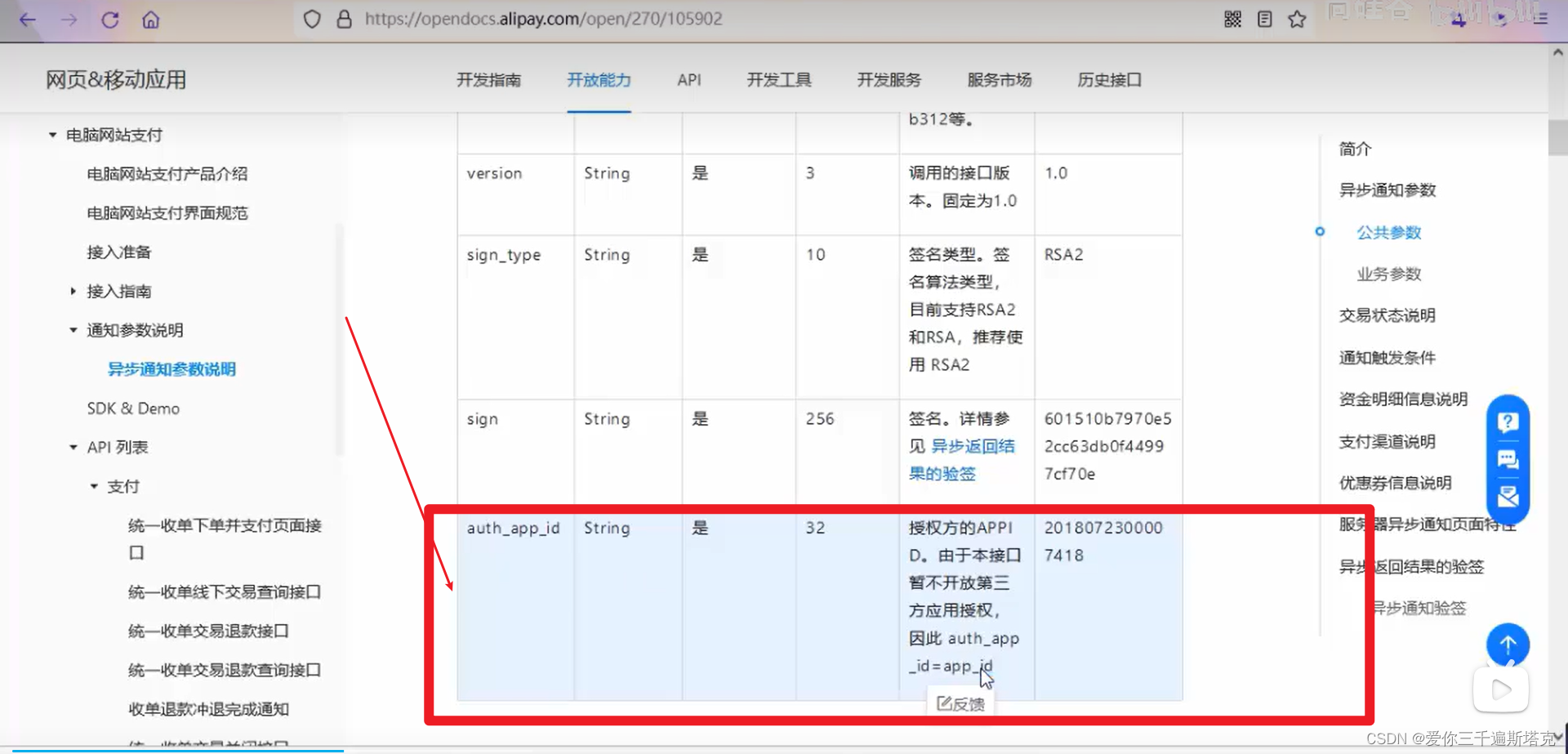This screenshot has width=1568, height=754.
Task: Collapse the 电脑网站支付 tree node
Action: point(52,135)
